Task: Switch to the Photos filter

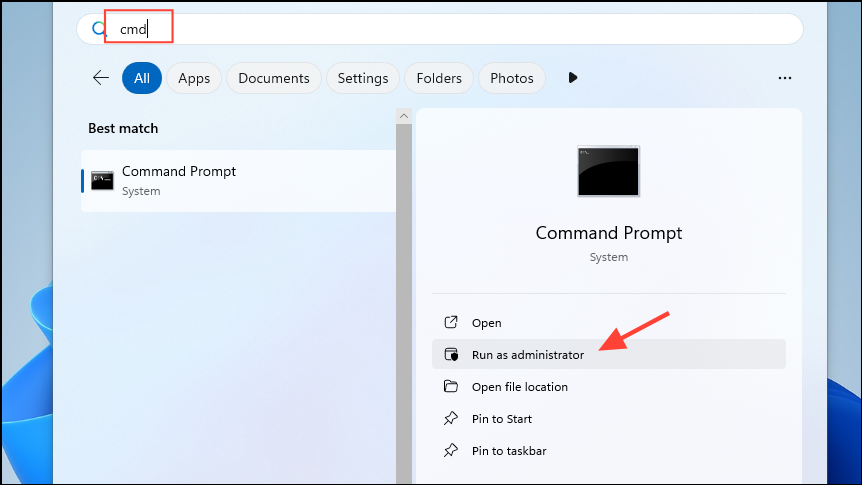Action: coord(512,78)
